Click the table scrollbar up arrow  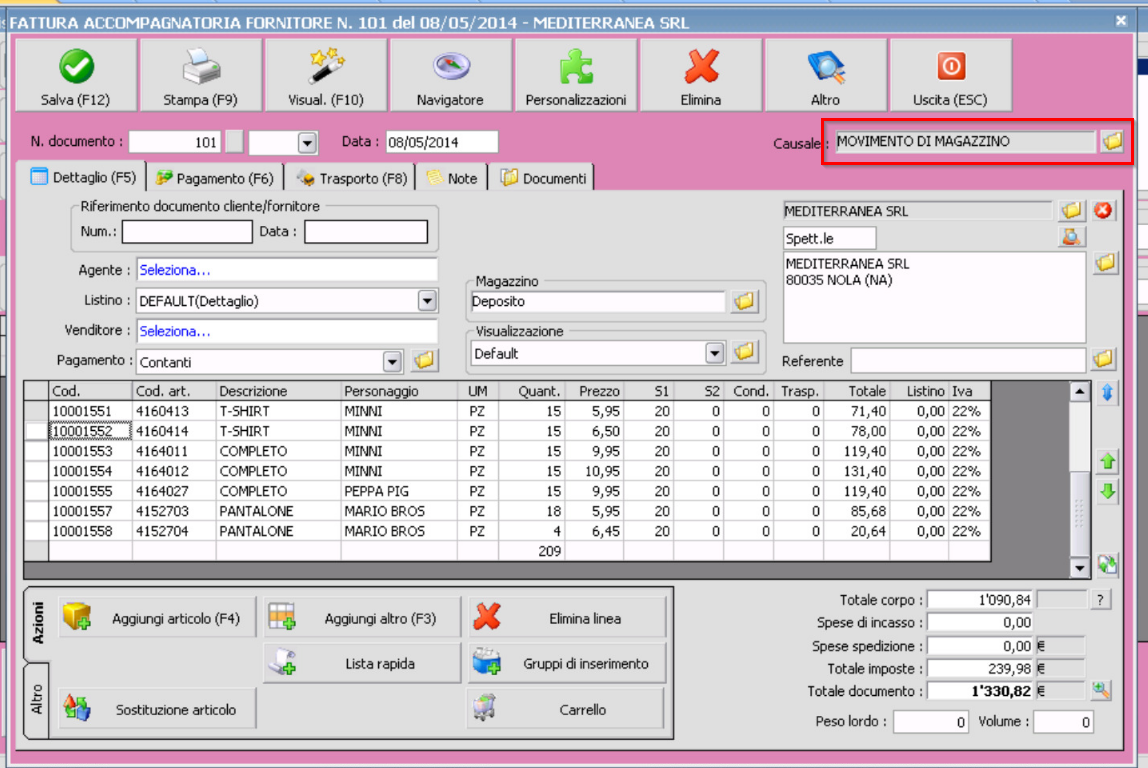tap(1079, 392)
